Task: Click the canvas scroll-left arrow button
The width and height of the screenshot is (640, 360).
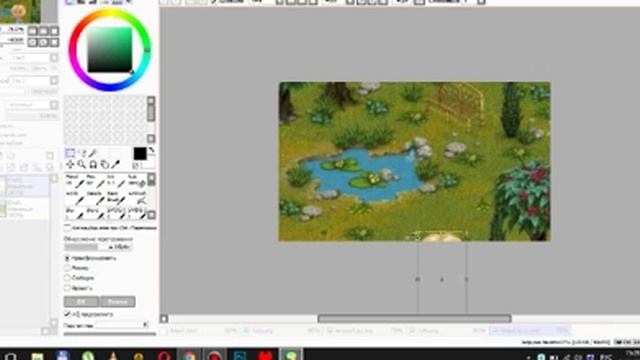Action: coord(164,319)
